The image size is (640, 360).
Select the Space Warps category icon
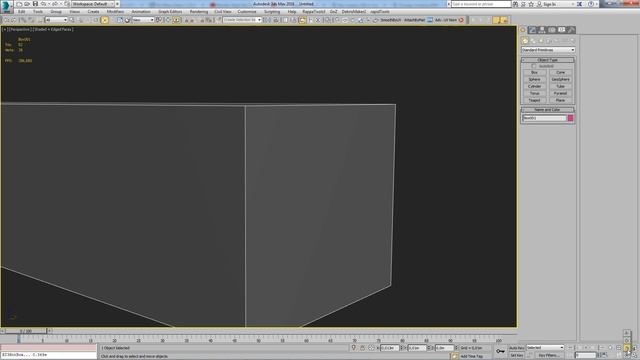click(564, 41)
